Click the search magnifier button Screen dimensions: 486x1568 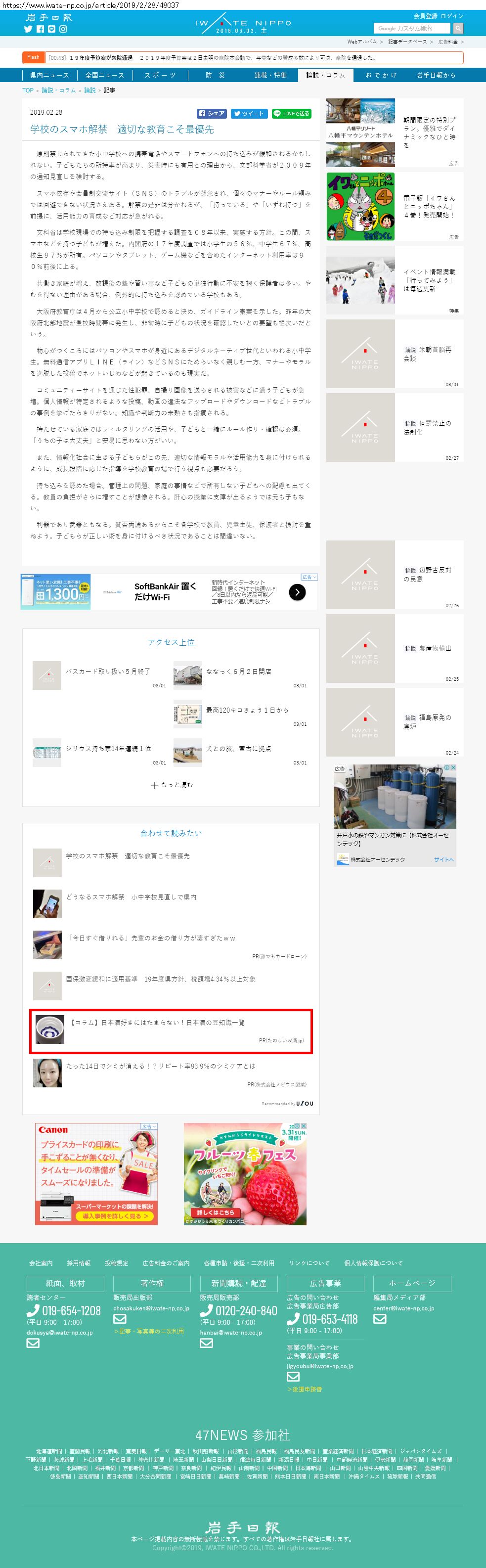click(458, 28)
